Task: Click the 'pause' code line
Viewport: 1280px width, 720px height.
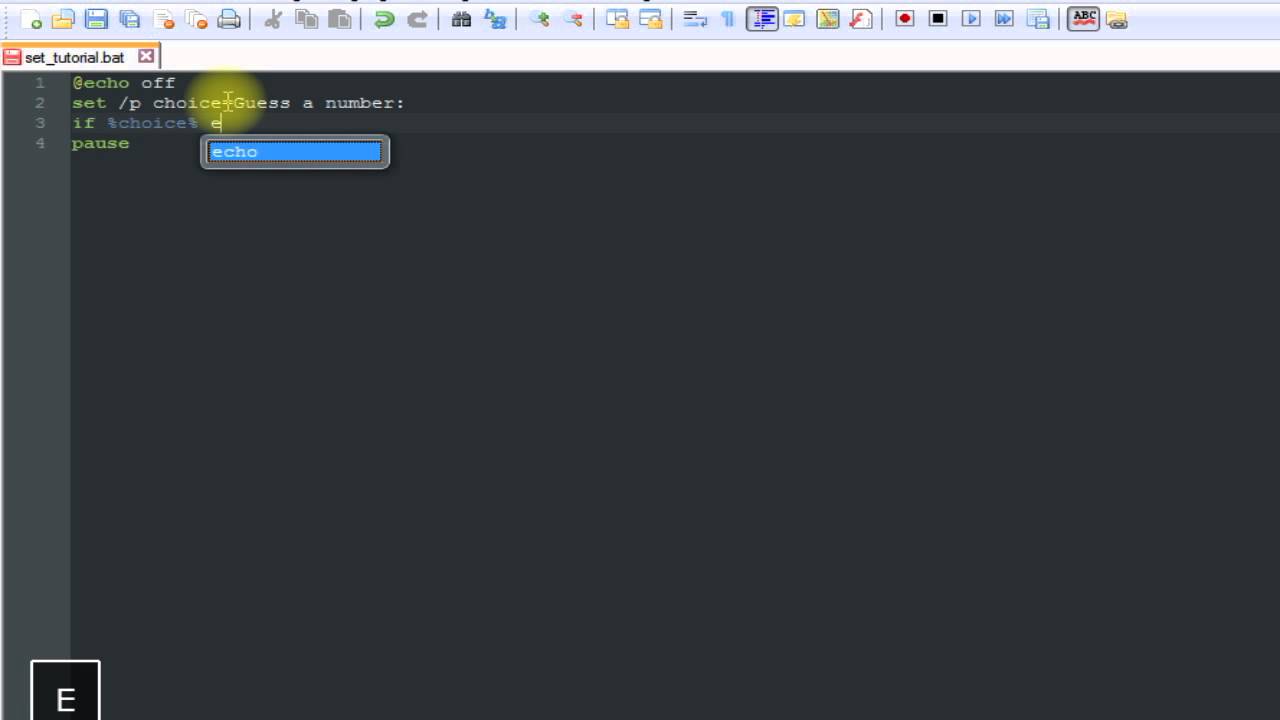Action: (x=100, y=143)
